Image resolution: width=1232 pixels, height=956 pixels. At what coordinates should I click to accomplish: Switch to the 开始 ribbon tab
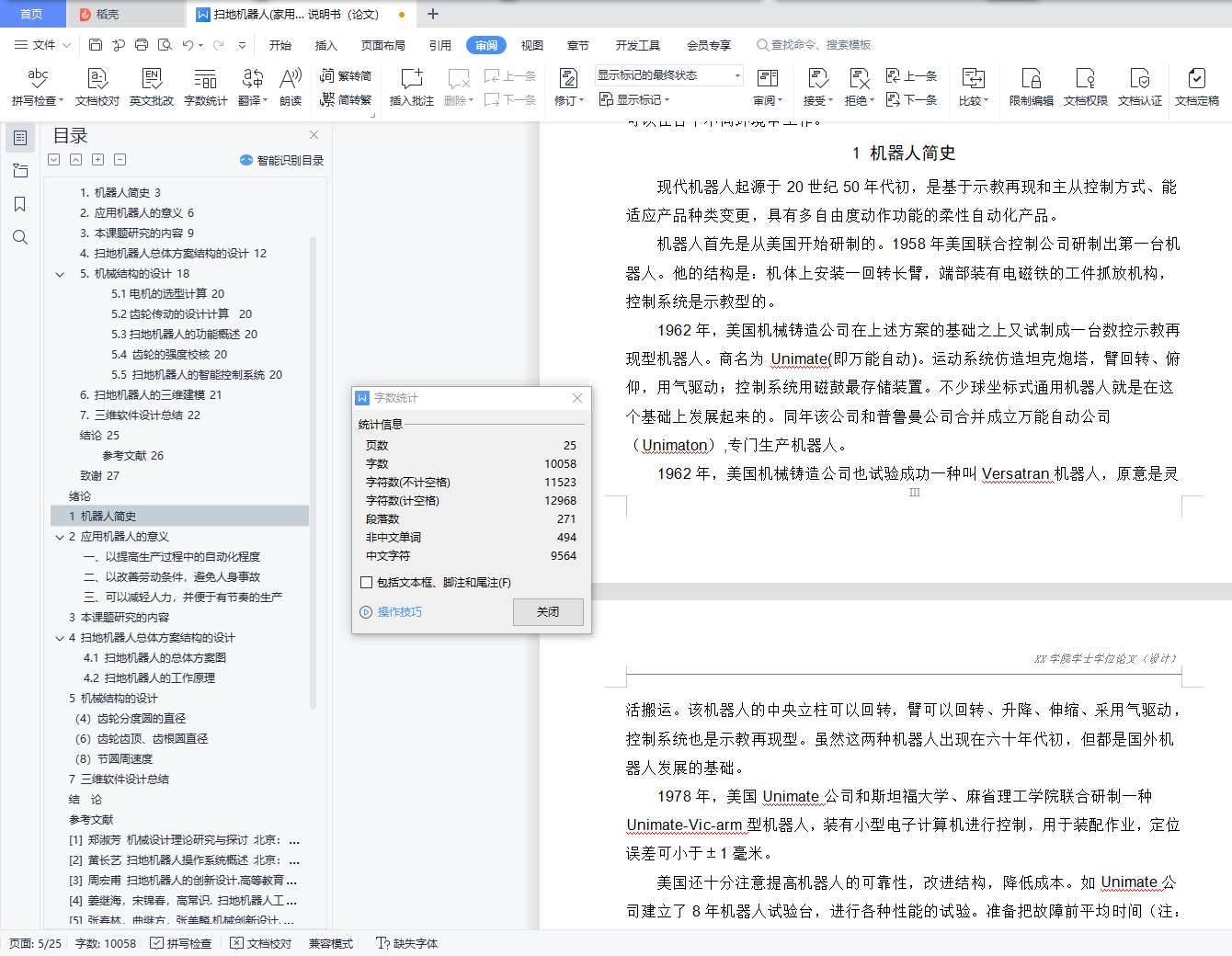pos(280,45)
